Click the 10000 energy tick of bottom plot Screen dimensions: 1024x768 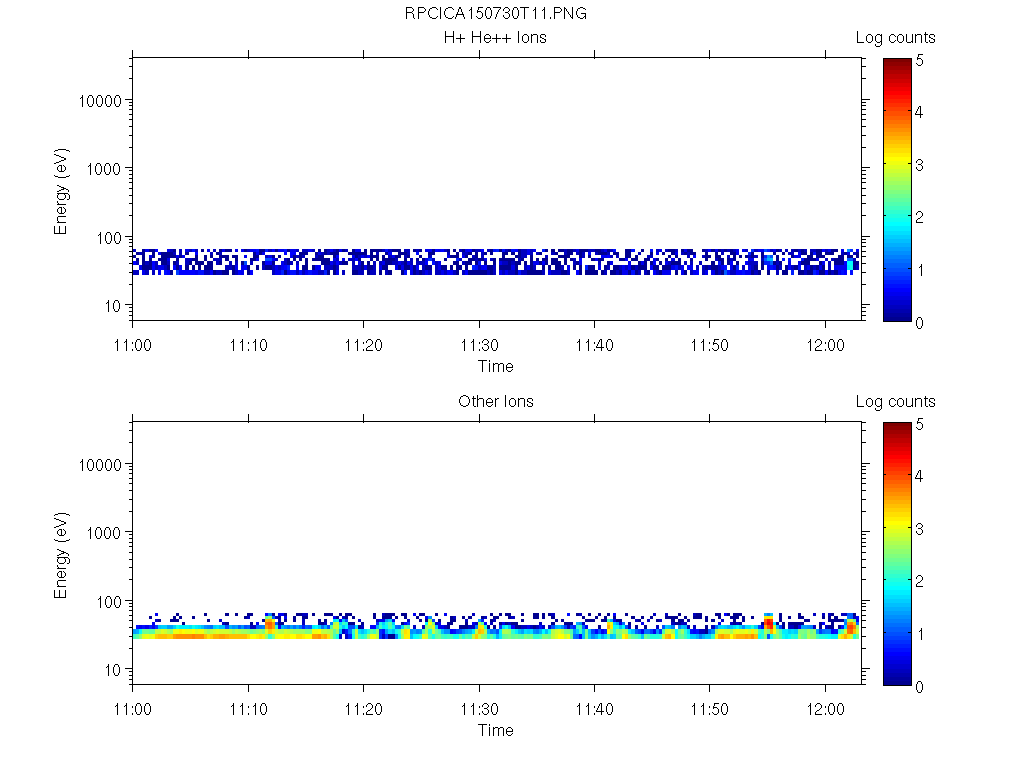pos(100,465)
